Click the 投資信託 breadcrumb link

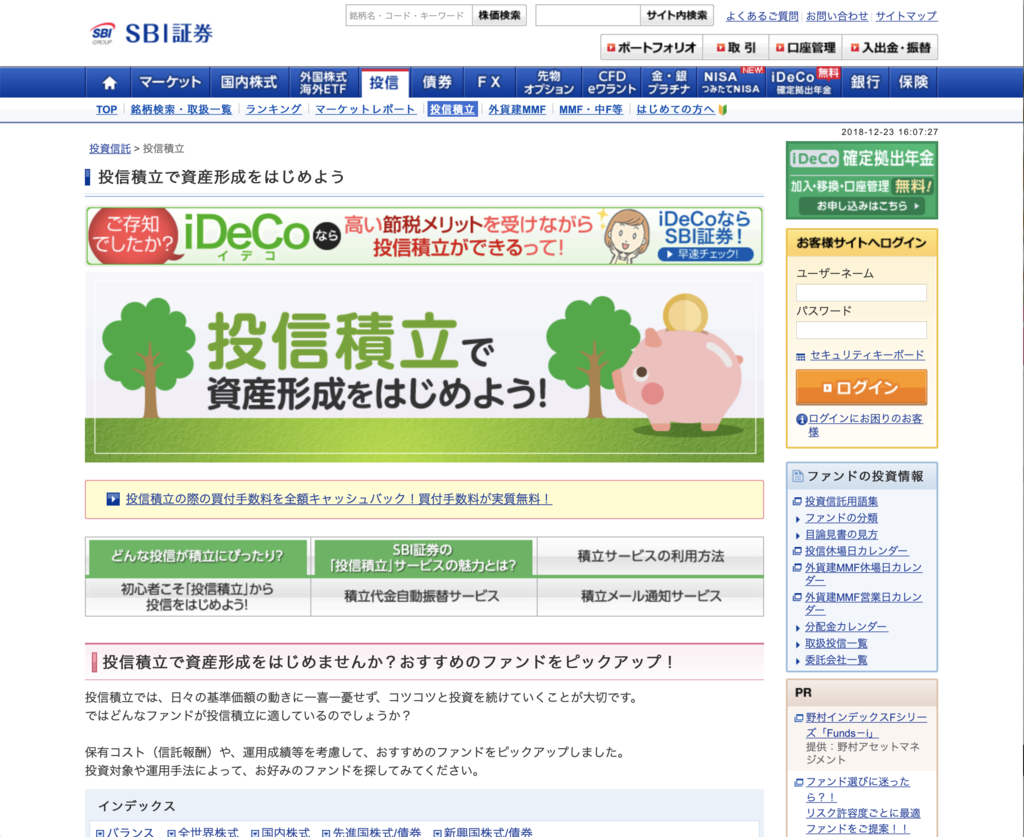click(x=110, y=149)
